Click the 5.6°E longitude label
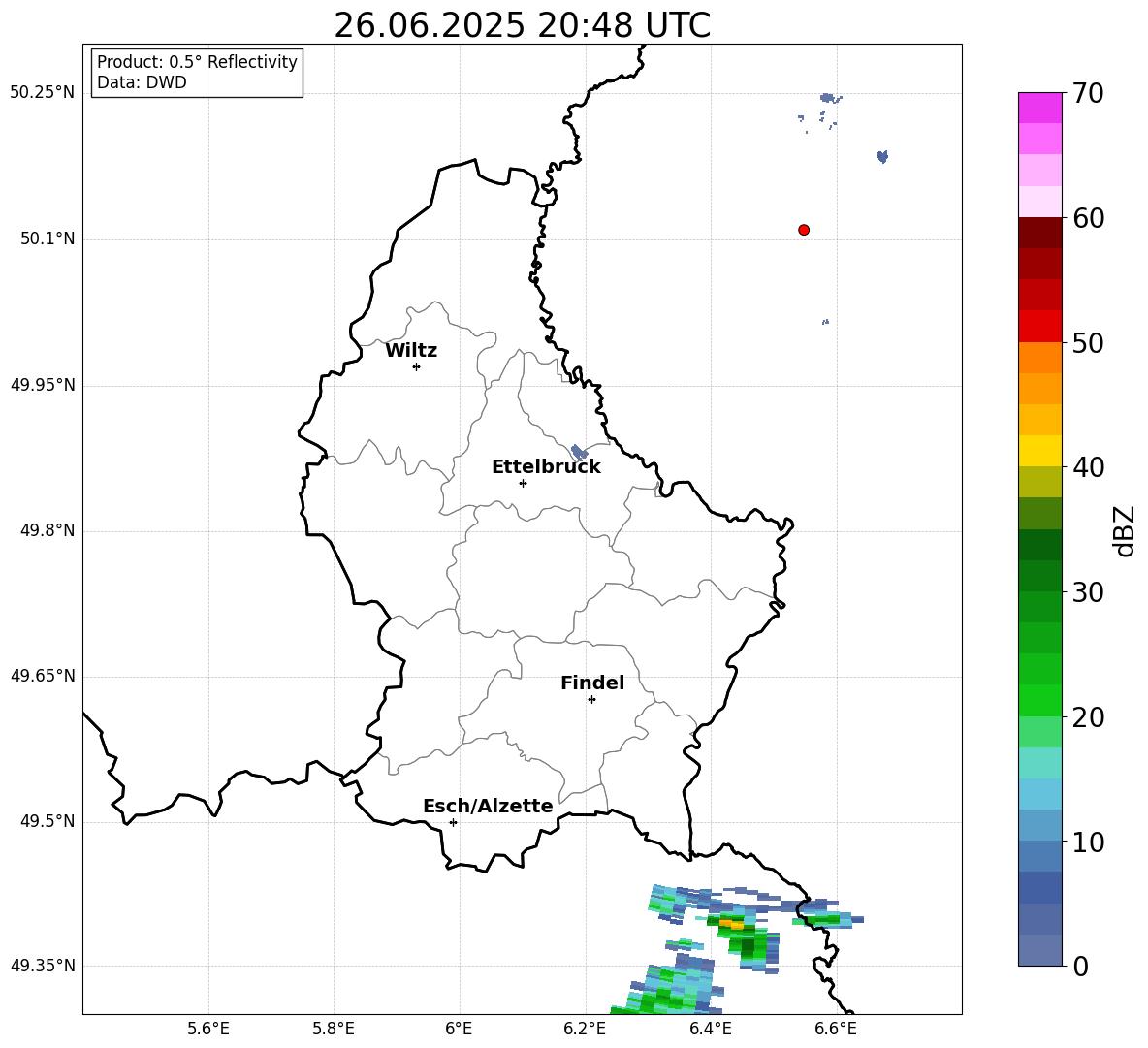This screenshot has height=1048, width=1148. pos(207,1029)
